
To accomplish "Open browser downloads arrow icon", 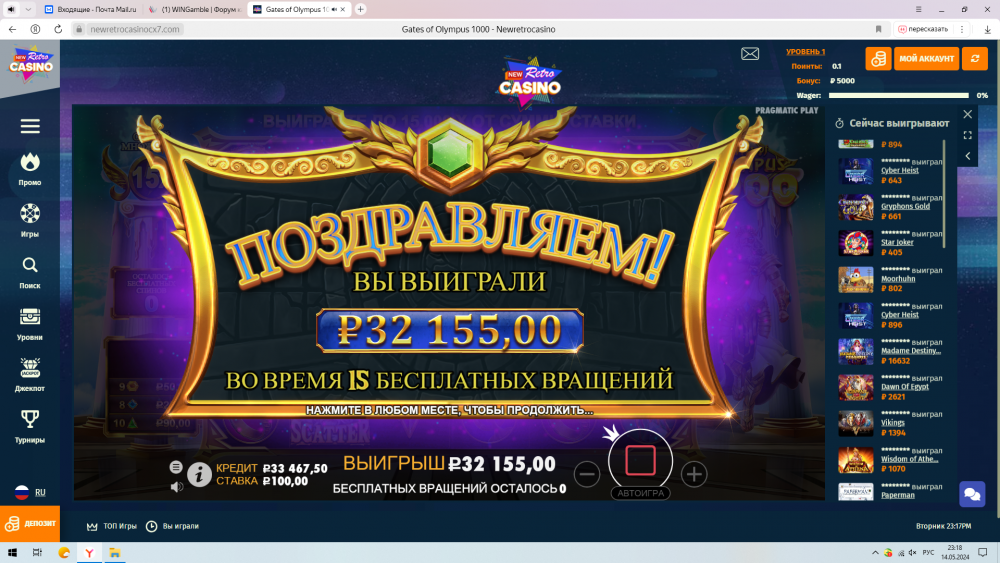I will (987, 29).
